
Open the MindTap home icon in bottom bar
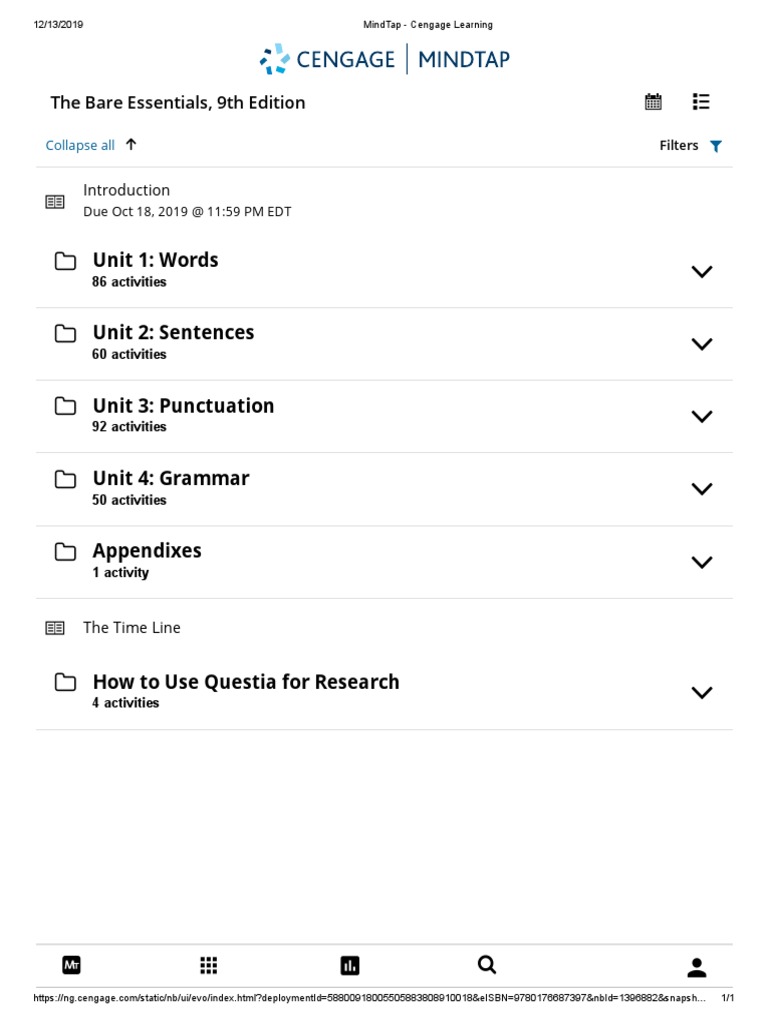(x=71, y=965)
